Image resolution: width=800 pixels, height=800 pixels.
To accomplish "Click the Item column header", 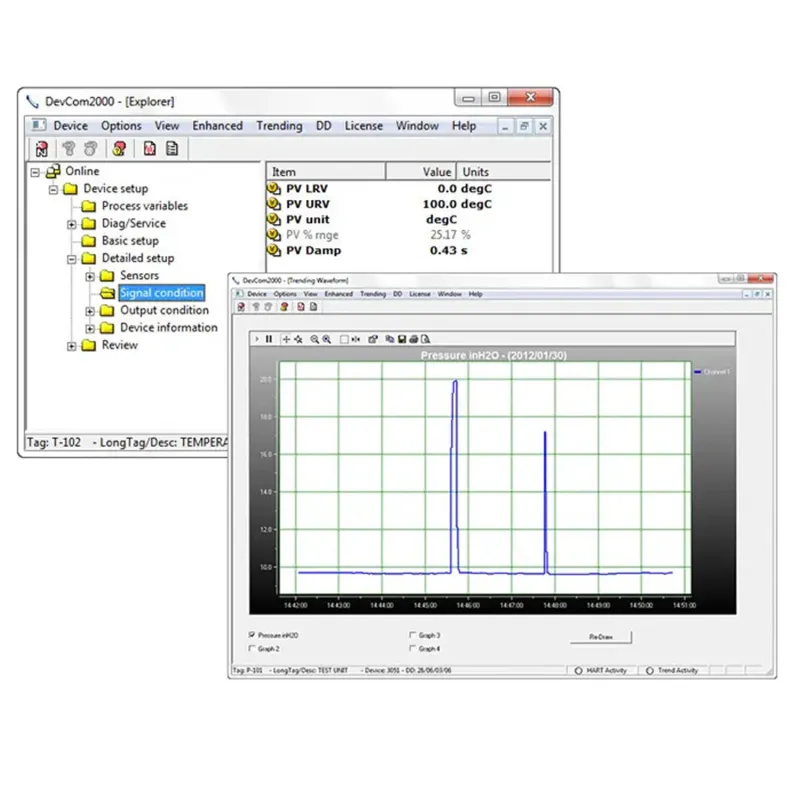I will point(326,172).
